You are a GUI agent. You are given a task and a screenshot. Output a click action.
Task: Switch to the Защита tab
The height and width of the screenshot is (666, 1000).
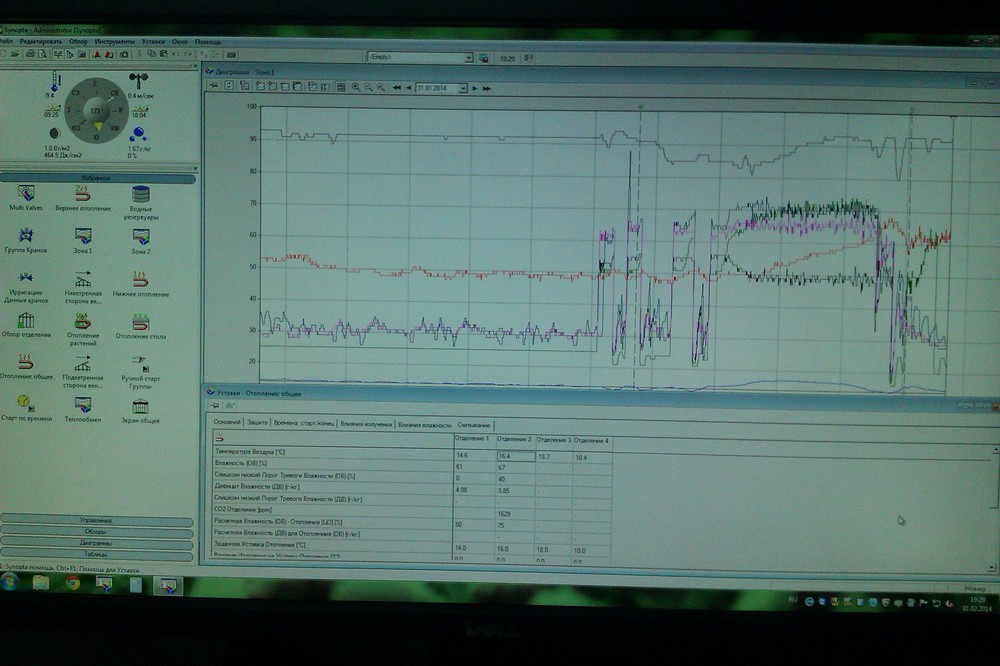click(x=257, y=422)
